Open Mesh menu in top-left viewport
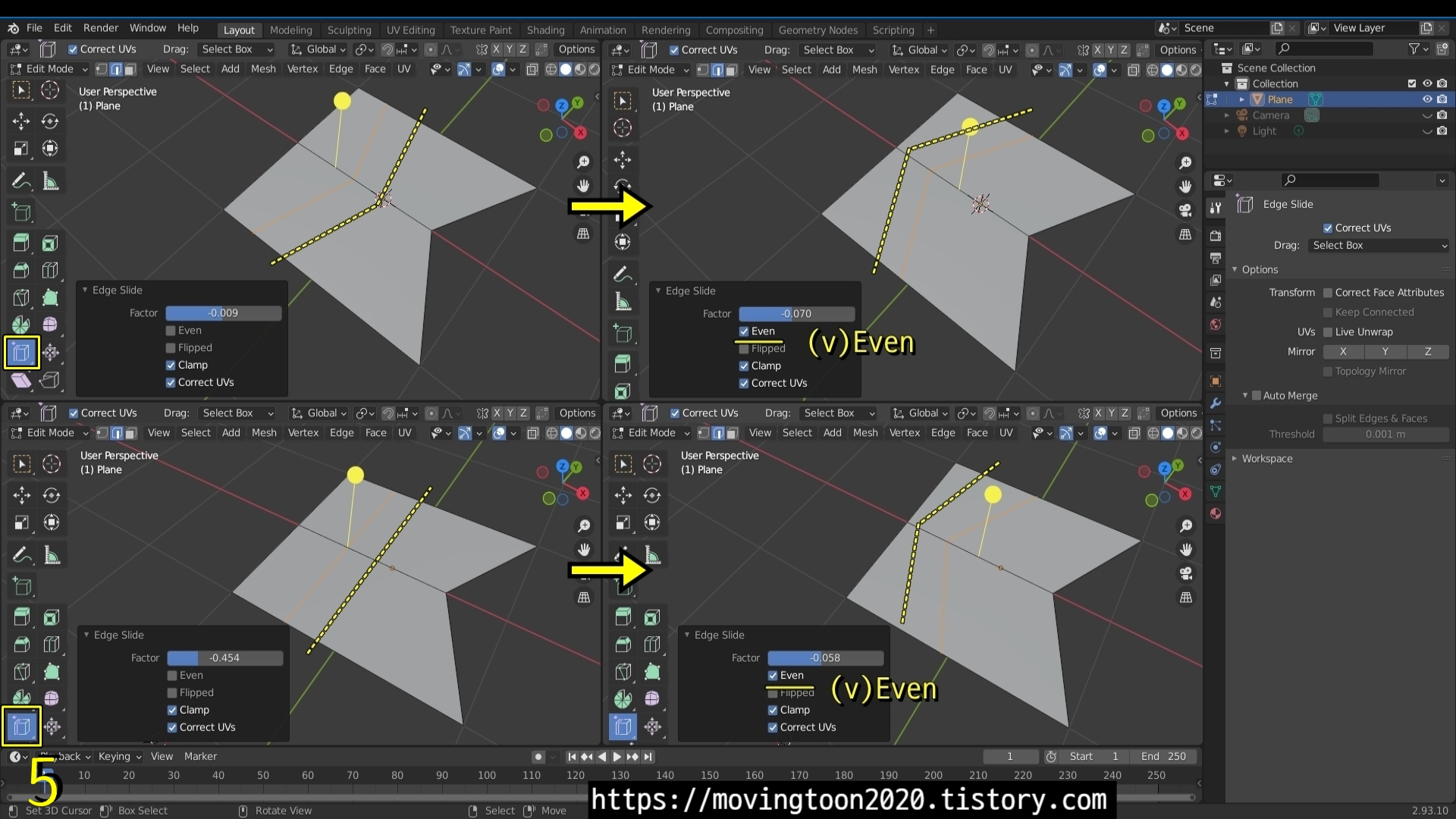 click(x=263, y=69)
